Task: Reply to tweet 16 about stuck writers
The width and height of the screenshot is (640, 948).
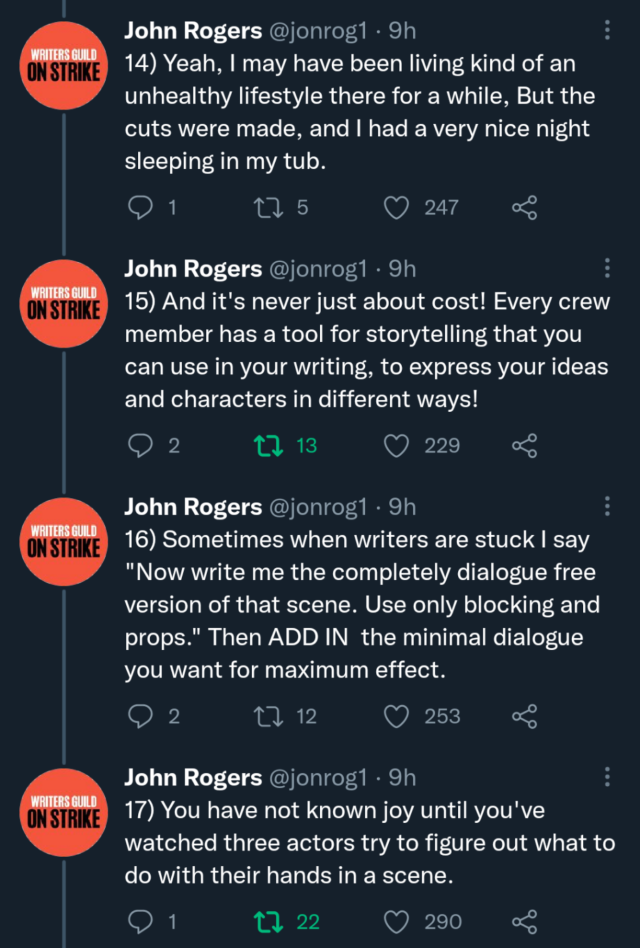Action: 141,716
